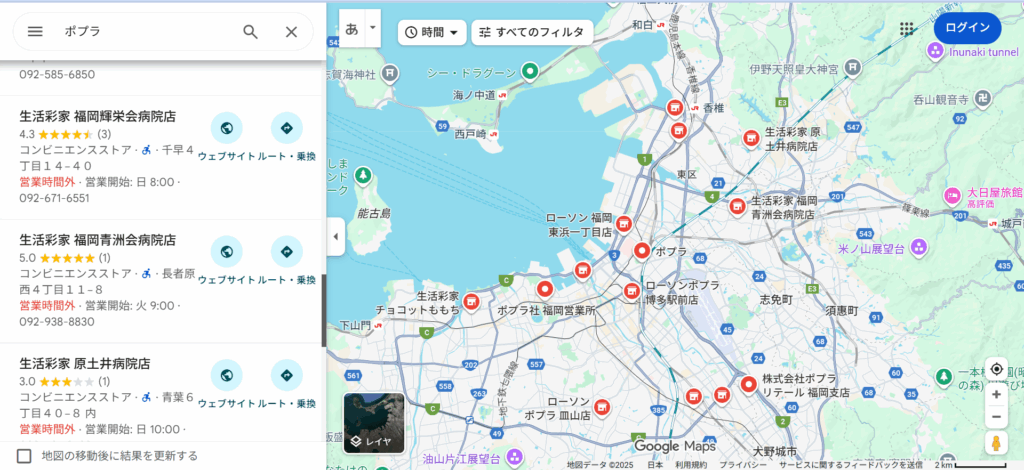Click シー・ドラグーン green map pin
This screenshot has height=470, width=1024.
(x=531, y=70)
